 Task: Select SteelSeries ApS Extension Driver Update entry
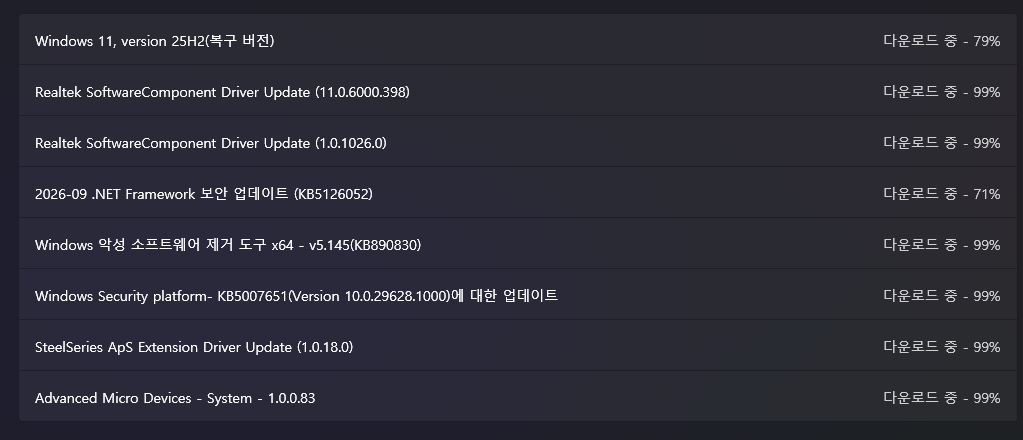(517, 347)
